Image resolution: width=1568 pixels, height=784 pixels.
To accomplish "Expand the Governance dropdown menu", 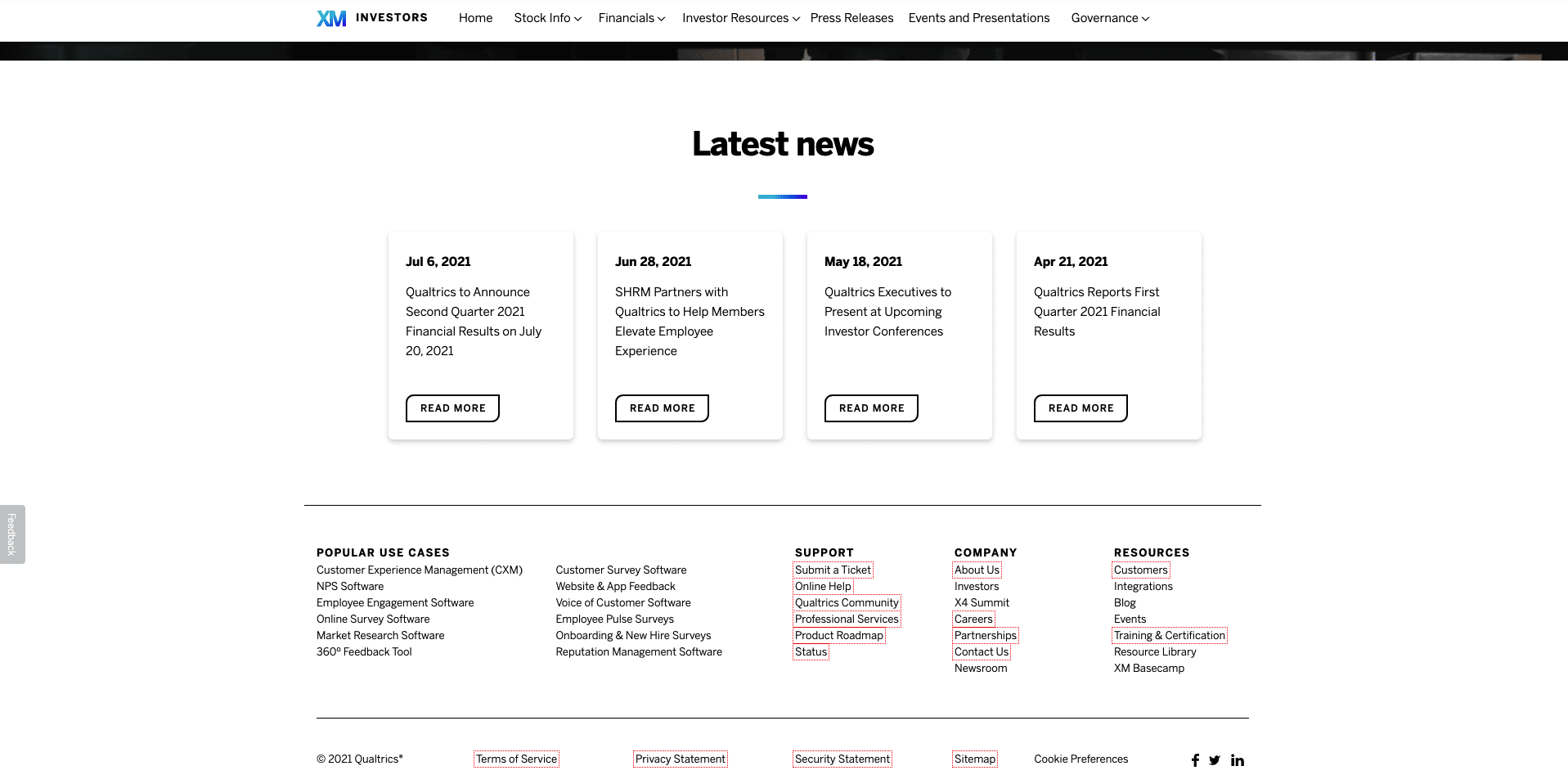I will (x=1110, y=18).
